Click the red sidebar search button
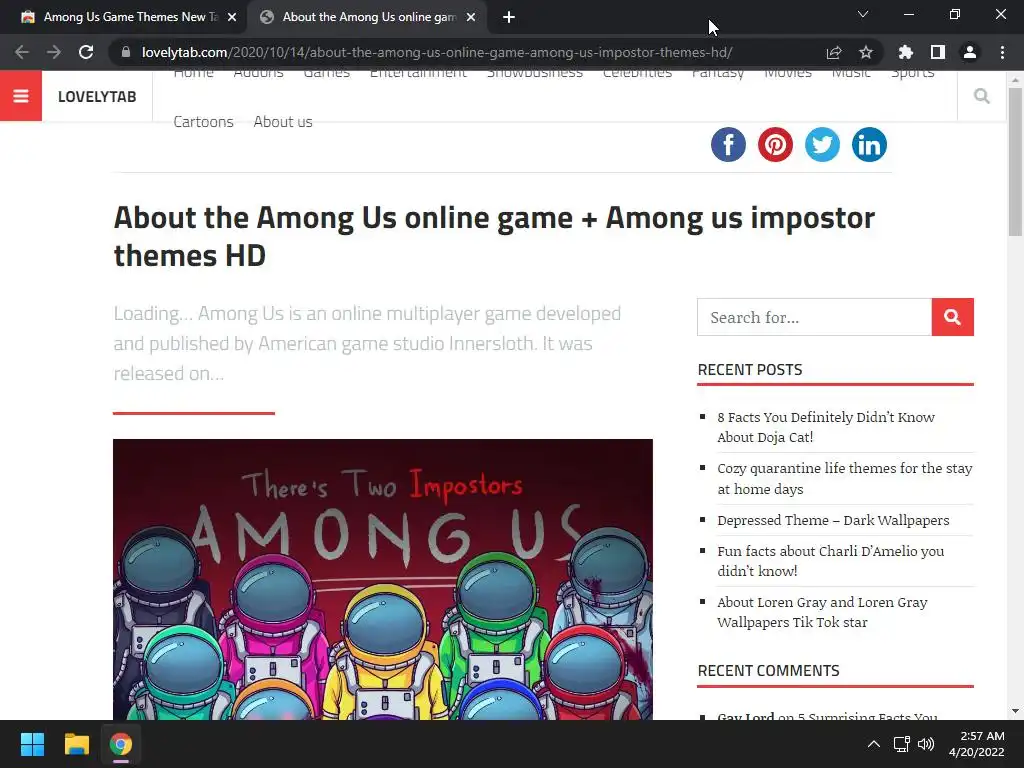The height and width of the screenshot is (768, 1024). click(x=952, y=317)
